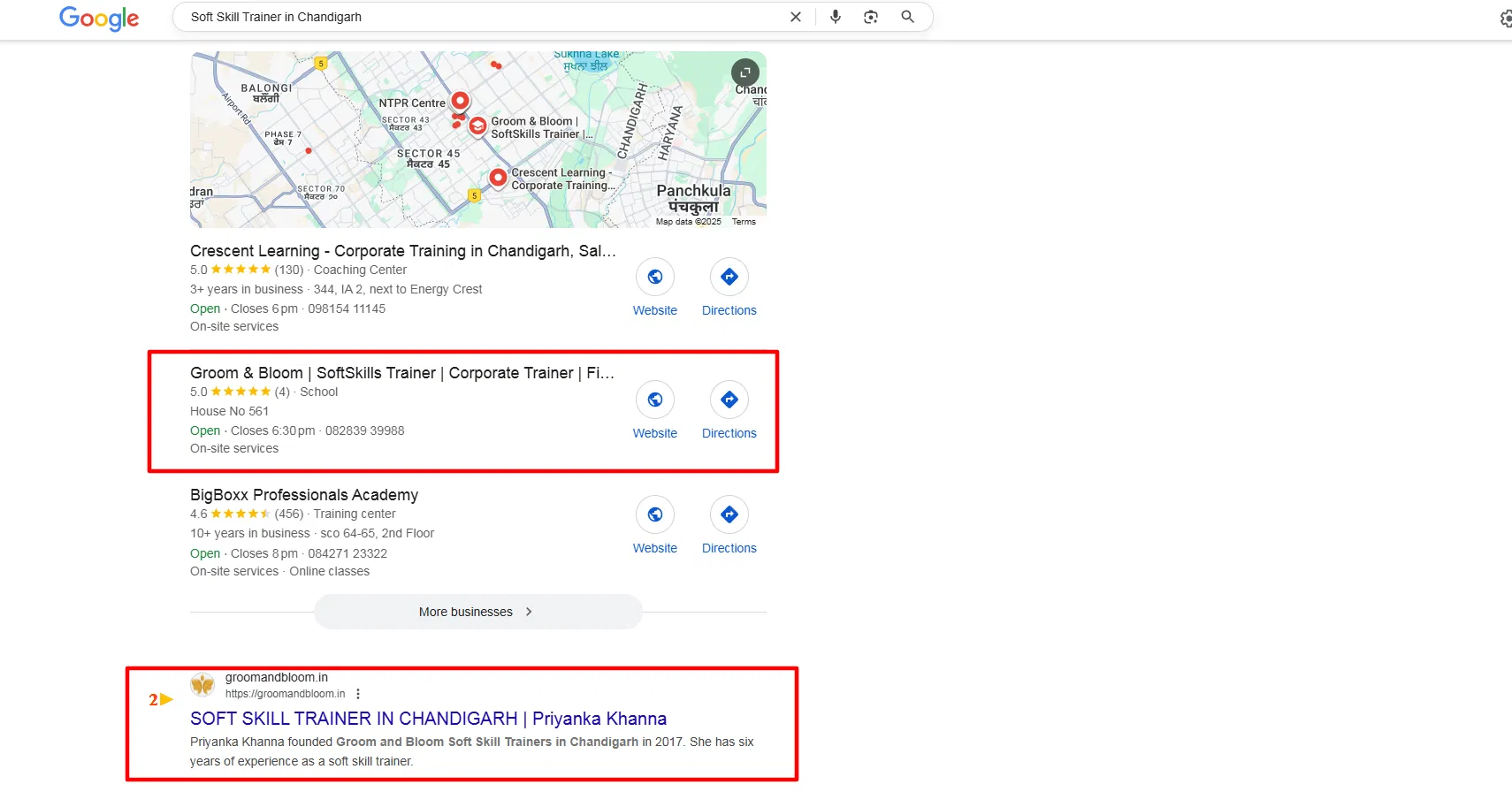Open the Terms link on map
This screenshot has height=792, width=1512.
(744, 222)
